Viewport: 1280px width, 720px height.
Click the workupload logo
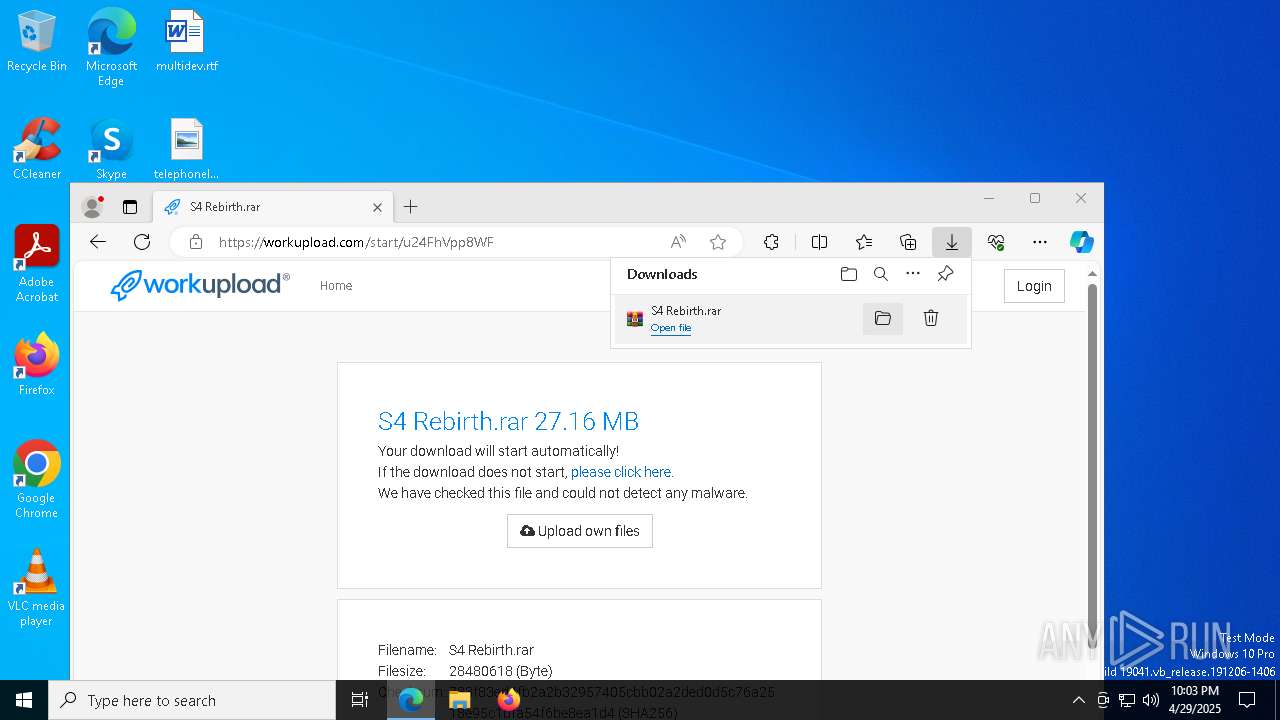[x=200, y=285]
